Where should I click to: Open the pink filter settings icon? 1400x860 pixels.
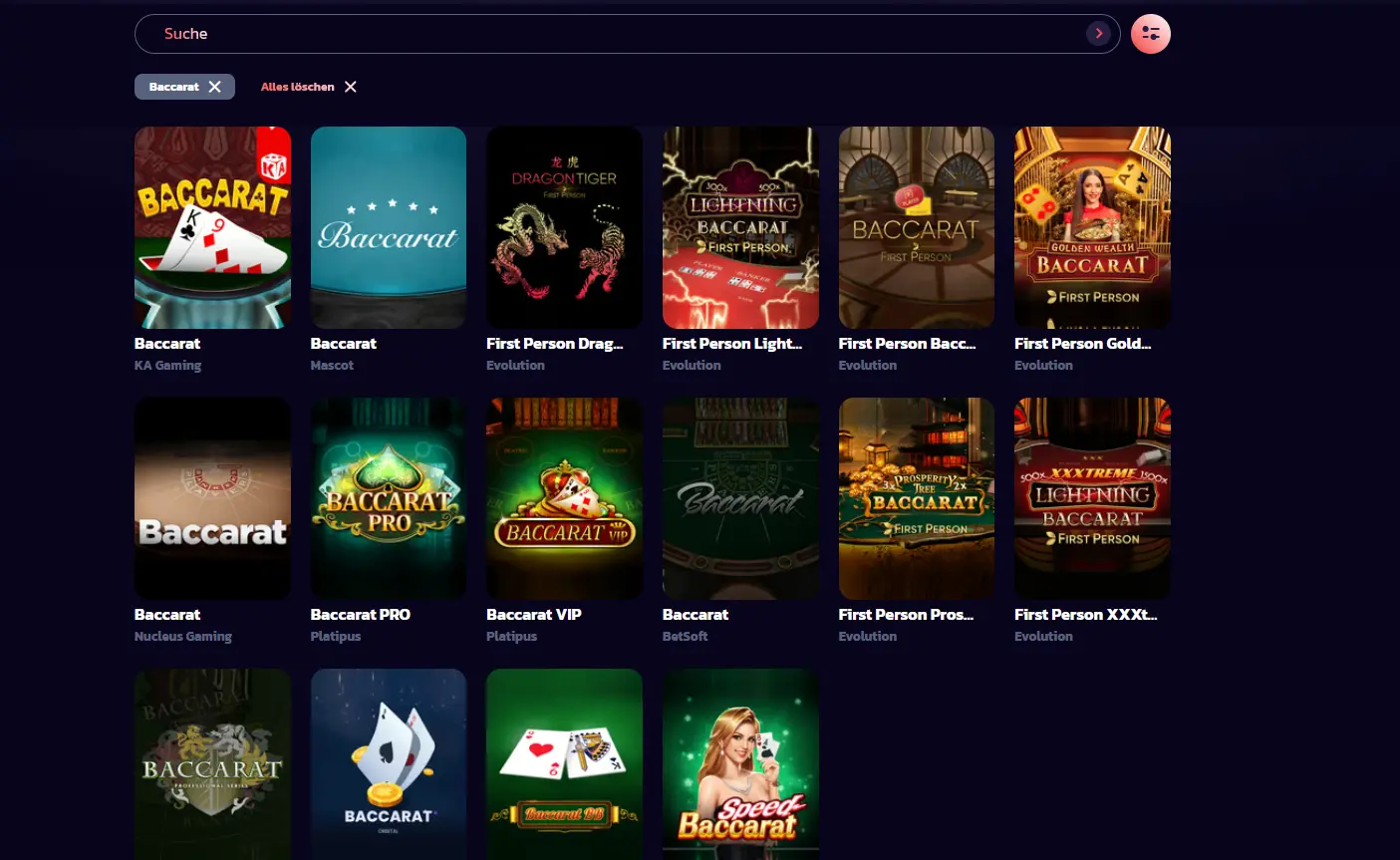(x=1151, y=34)
